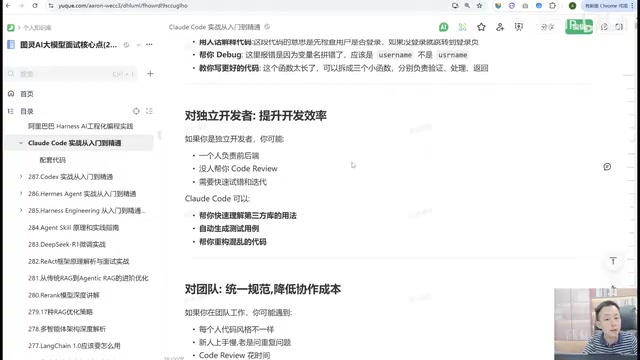The image size is (640, 360).
Task: Click the green edit button
Action: [579, 27]
